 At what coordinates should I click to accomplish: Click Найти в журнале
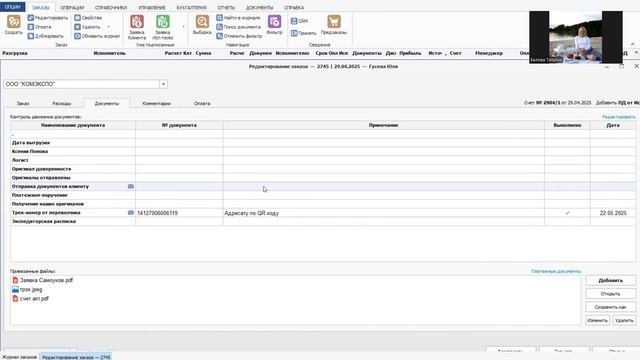238,18
